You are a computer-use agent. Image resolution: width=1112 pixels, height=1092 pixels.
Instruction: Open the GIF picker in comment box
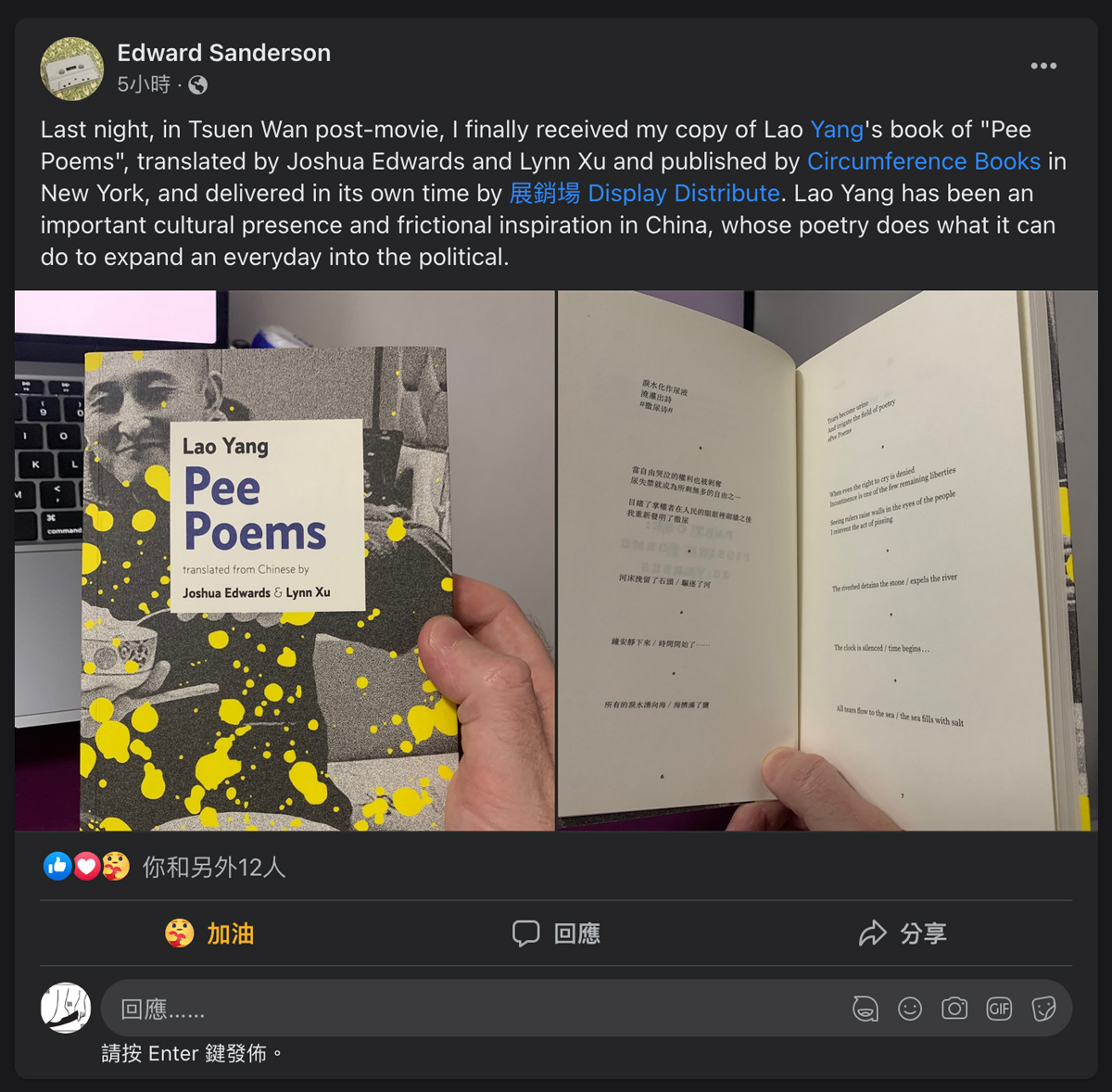tap(999, 1009)
